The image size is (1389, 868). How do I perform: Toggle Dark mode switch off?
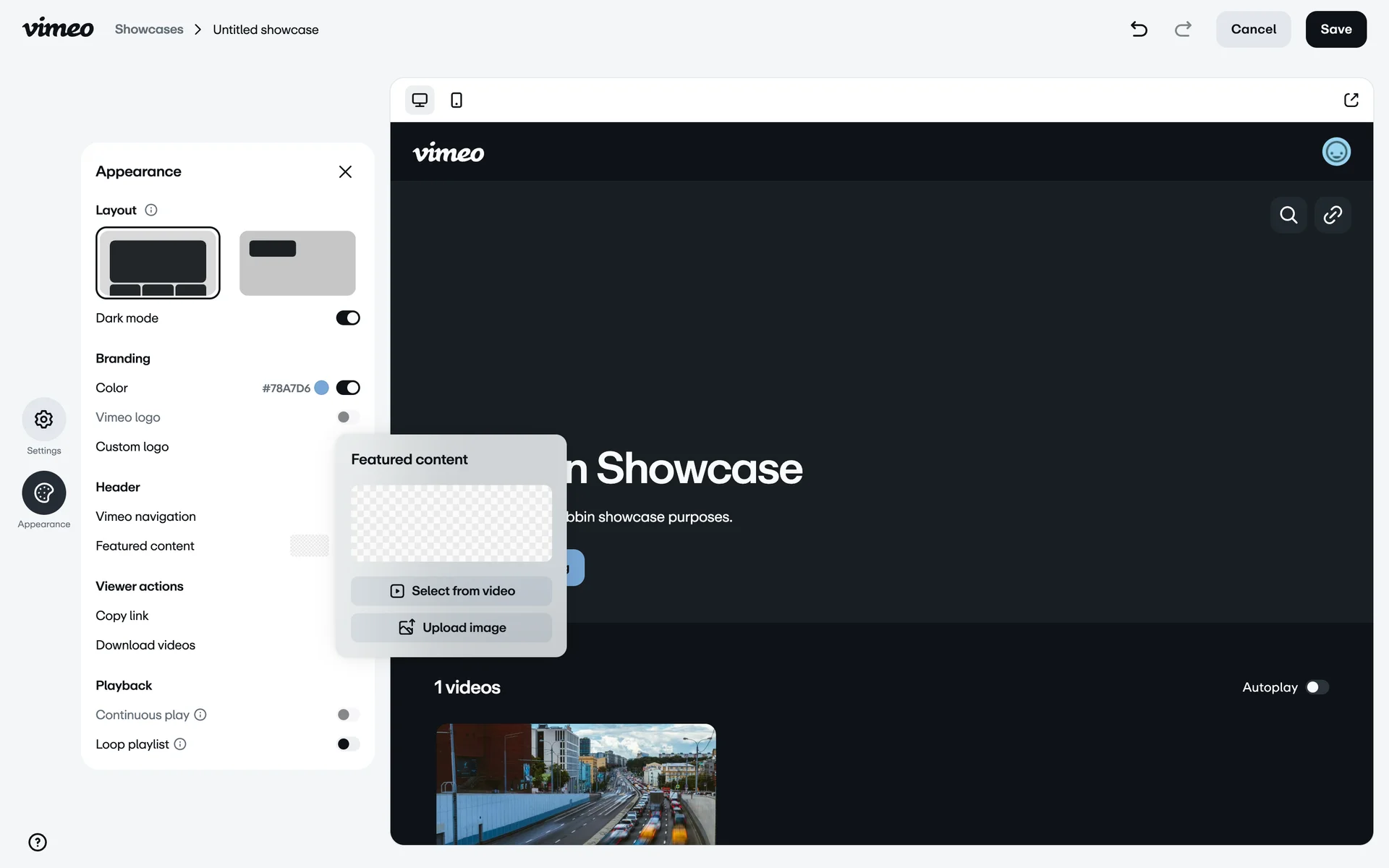[348, 318]
